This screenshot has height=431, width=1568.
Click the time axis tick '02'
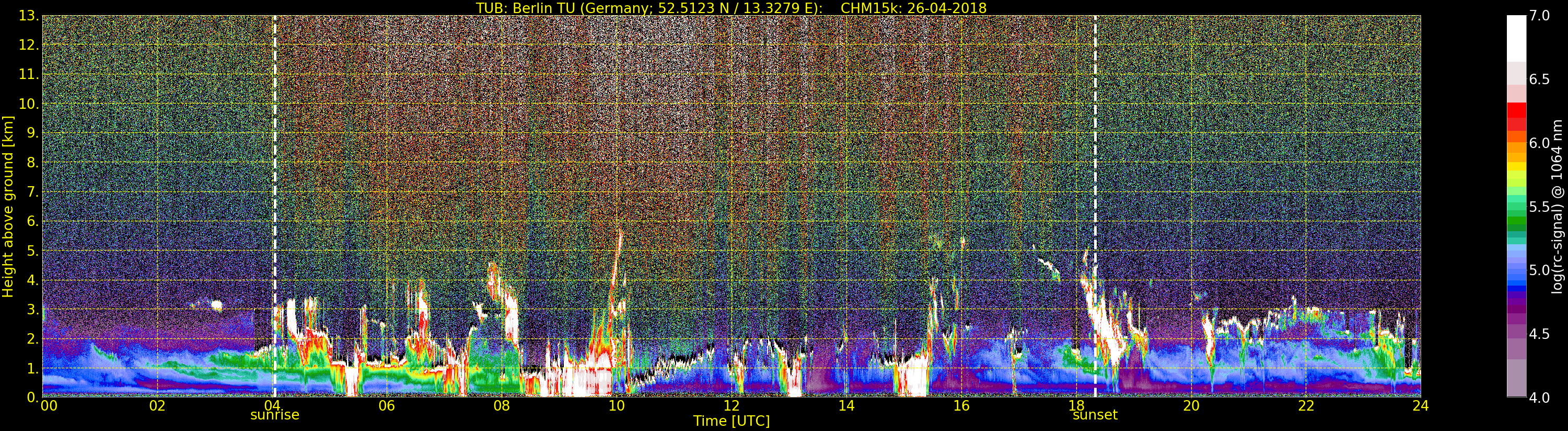pos(157,406)
